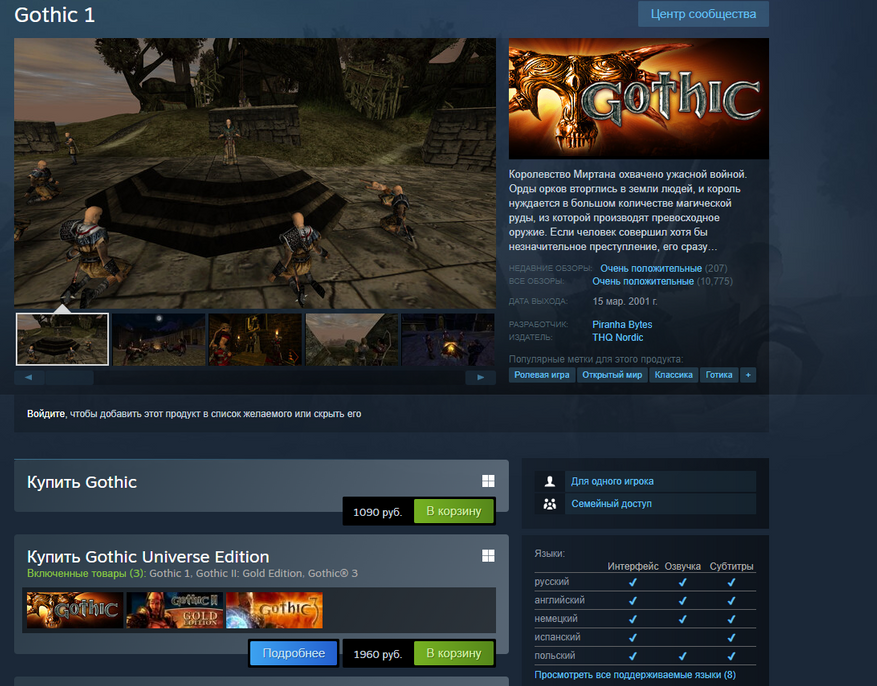Click the Купить Gothic heading
Viewport: 877px width, 686px height.
[x=82, y=482]
